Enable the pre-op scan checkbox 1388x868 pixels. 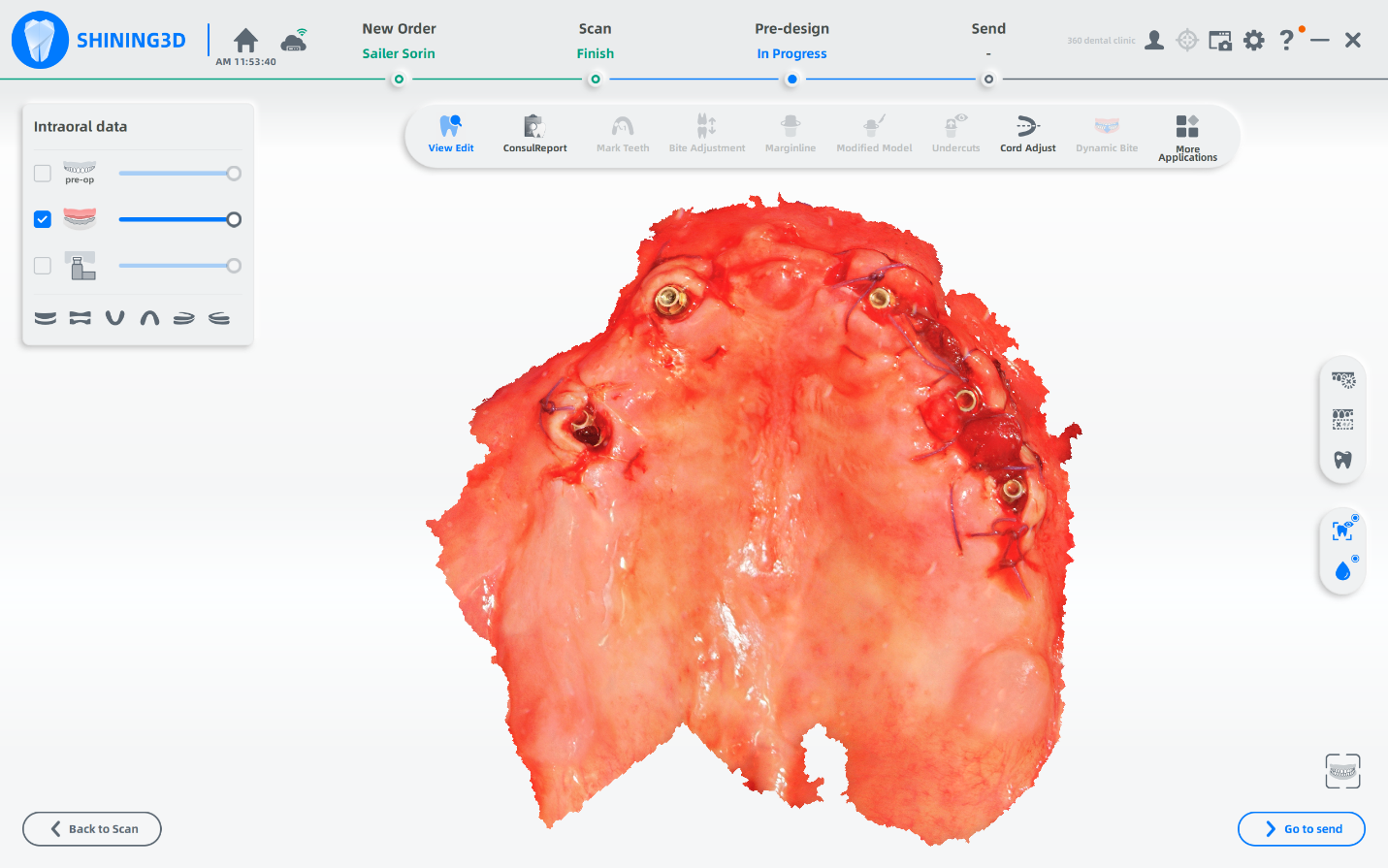(x=43, y=174)
